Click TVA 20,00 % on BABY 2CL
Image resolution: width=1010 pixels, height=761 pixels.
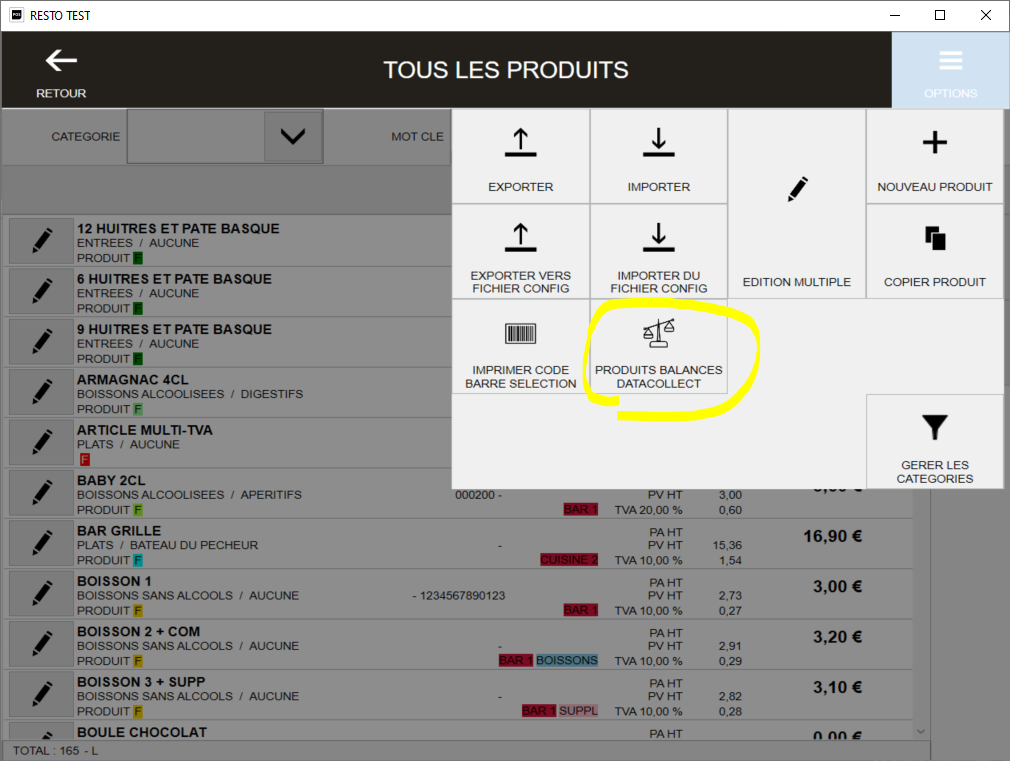point(648,510)
